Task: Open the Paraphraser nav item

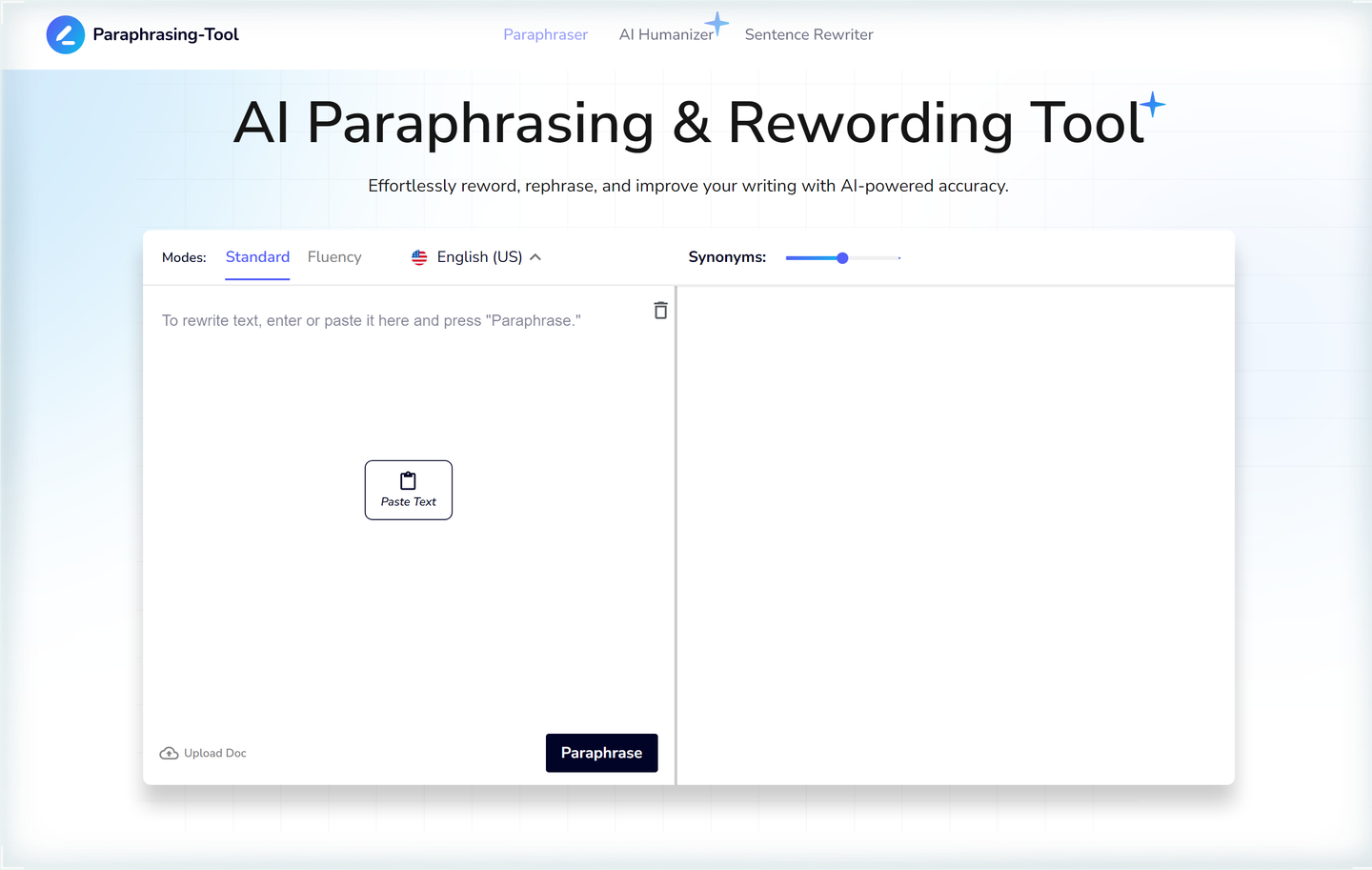Action: tap(545, 34)
